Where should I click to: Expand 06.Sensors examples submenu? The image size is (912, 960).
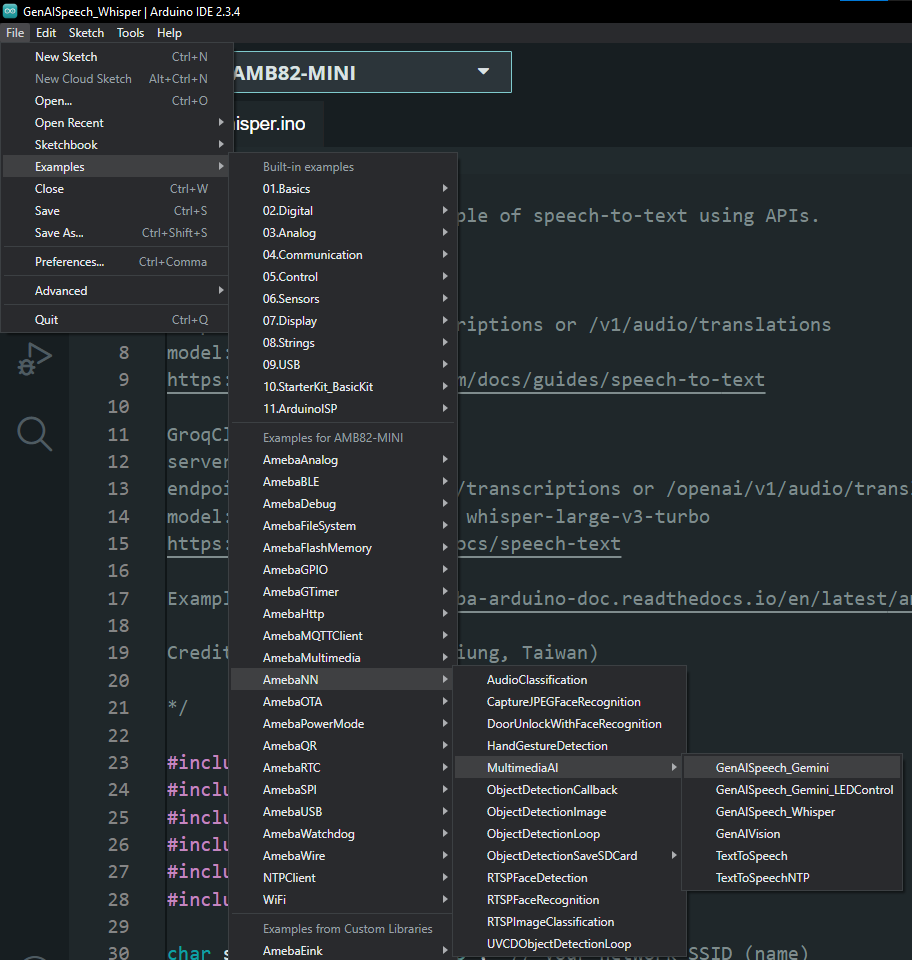pos(343,299)
